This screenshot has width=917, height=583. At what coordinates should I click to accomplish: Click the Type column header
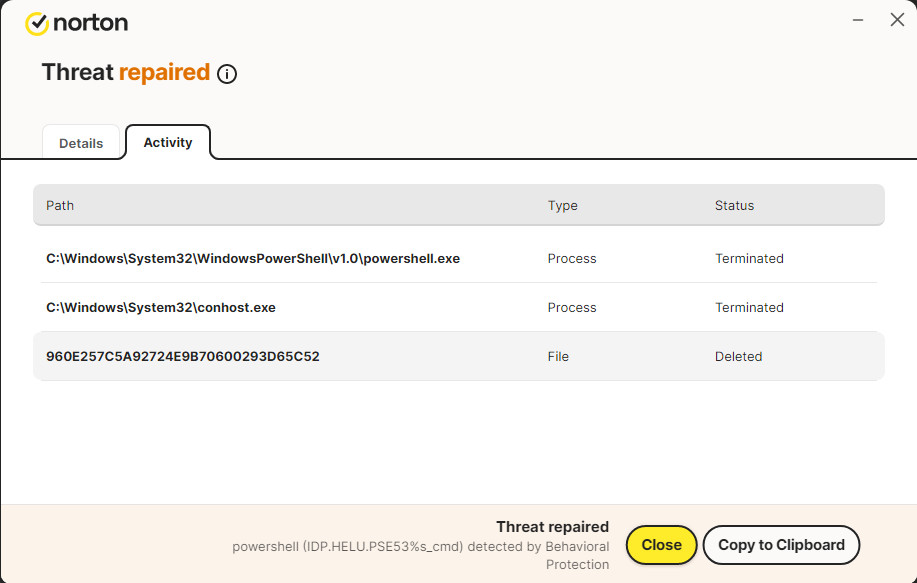(x=562, y=205)
